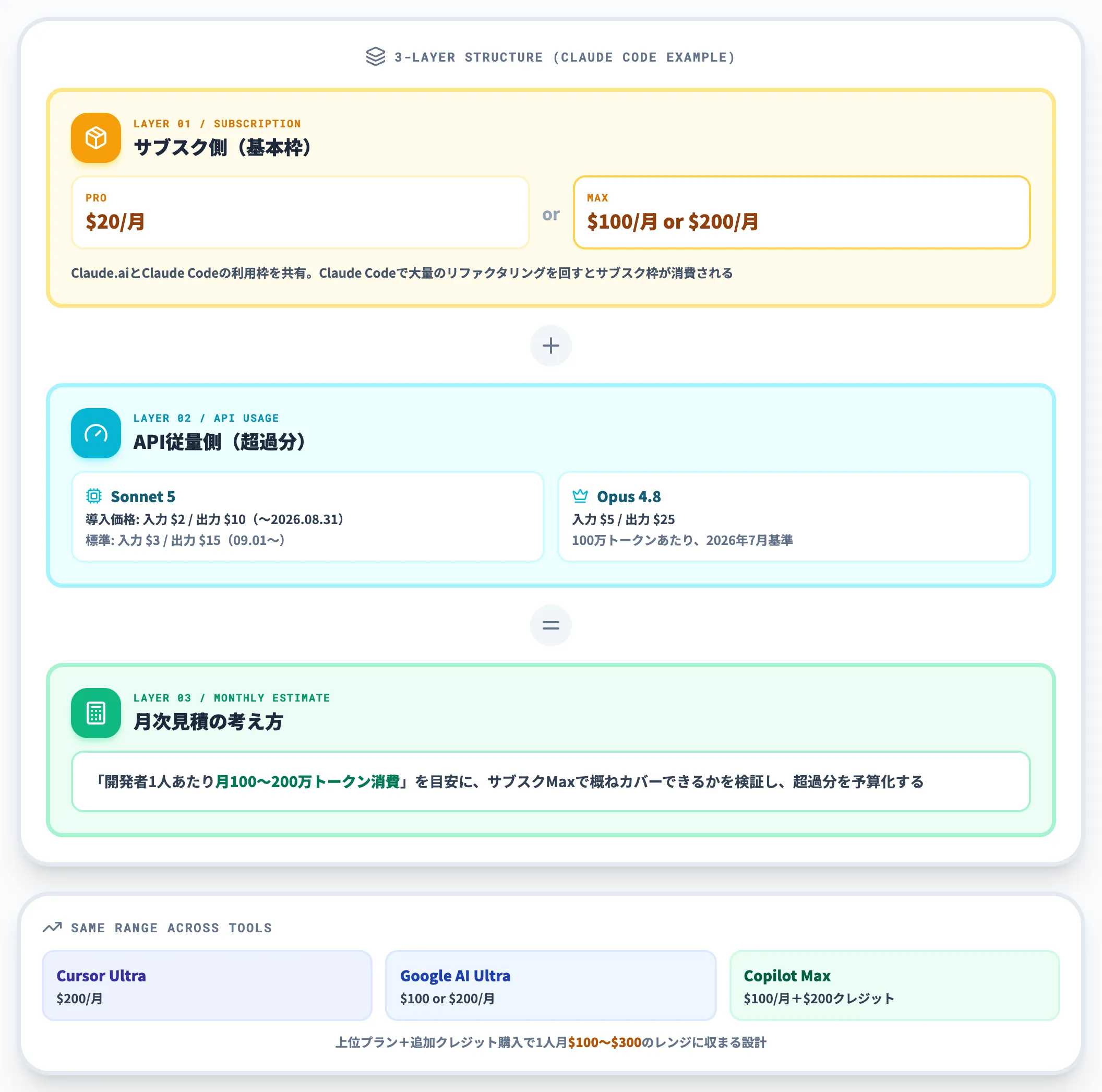Click the text '100万トークンあたり、2026年7月基準'
1102x1092 pixels.
coord(682,540)
